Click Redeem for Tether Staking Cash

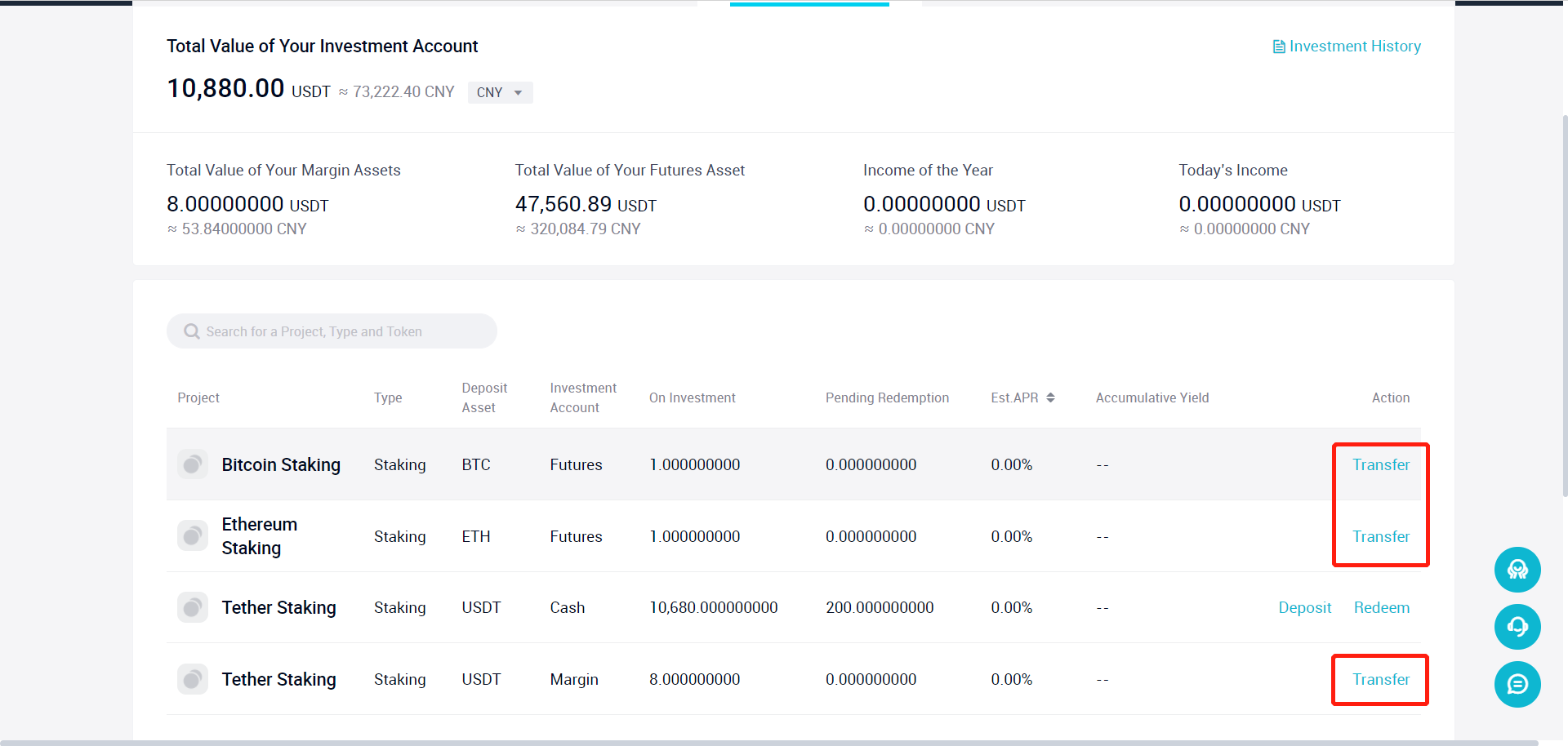click(x=1381, y=608)
